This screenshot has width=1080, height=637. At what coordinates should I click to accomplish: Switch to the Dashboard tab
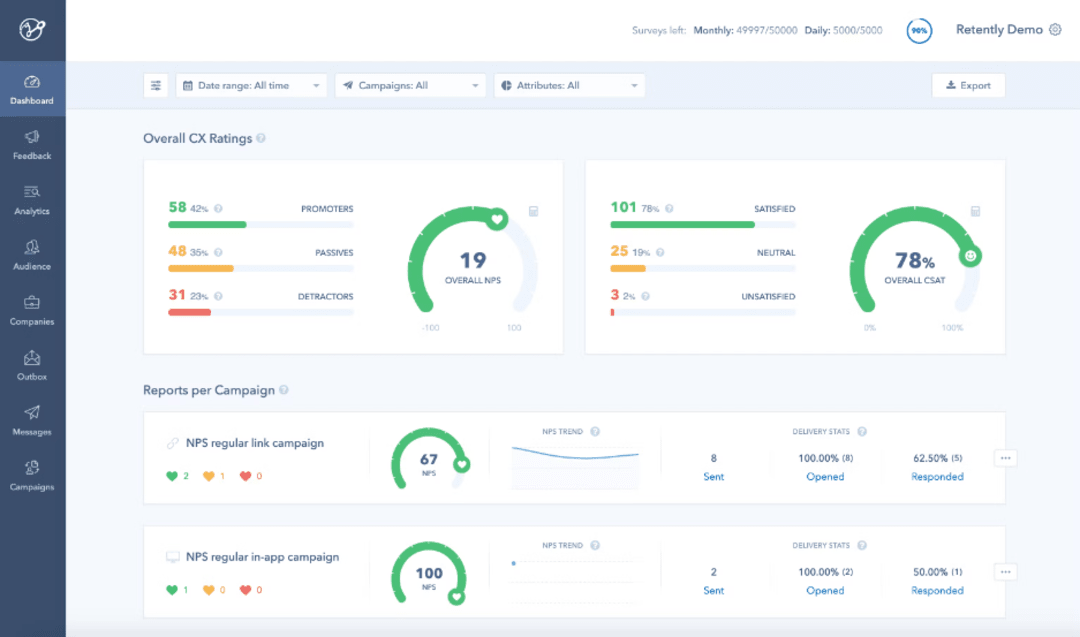(x=32, y=91)
